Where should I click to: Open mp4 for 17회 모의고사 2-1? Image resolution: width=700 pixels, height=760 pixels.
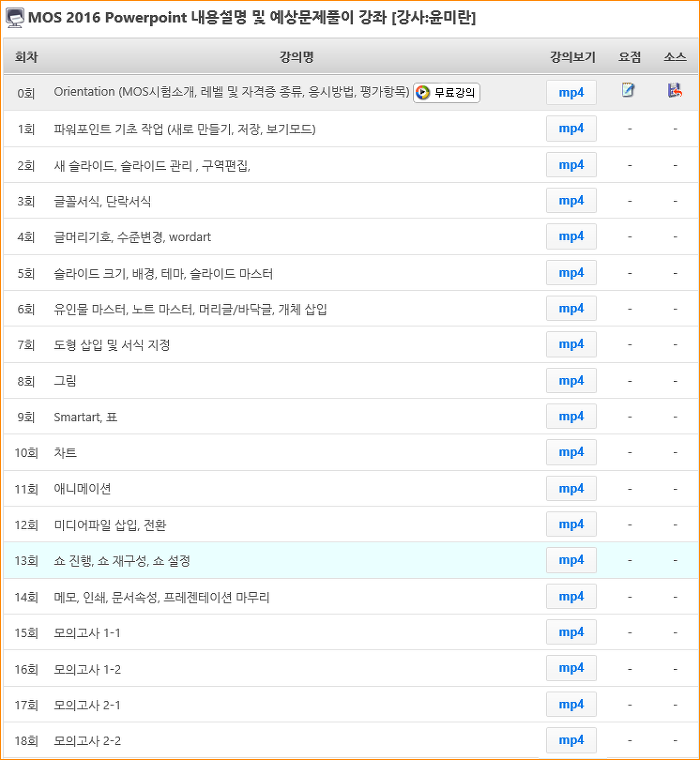(571, 704)
